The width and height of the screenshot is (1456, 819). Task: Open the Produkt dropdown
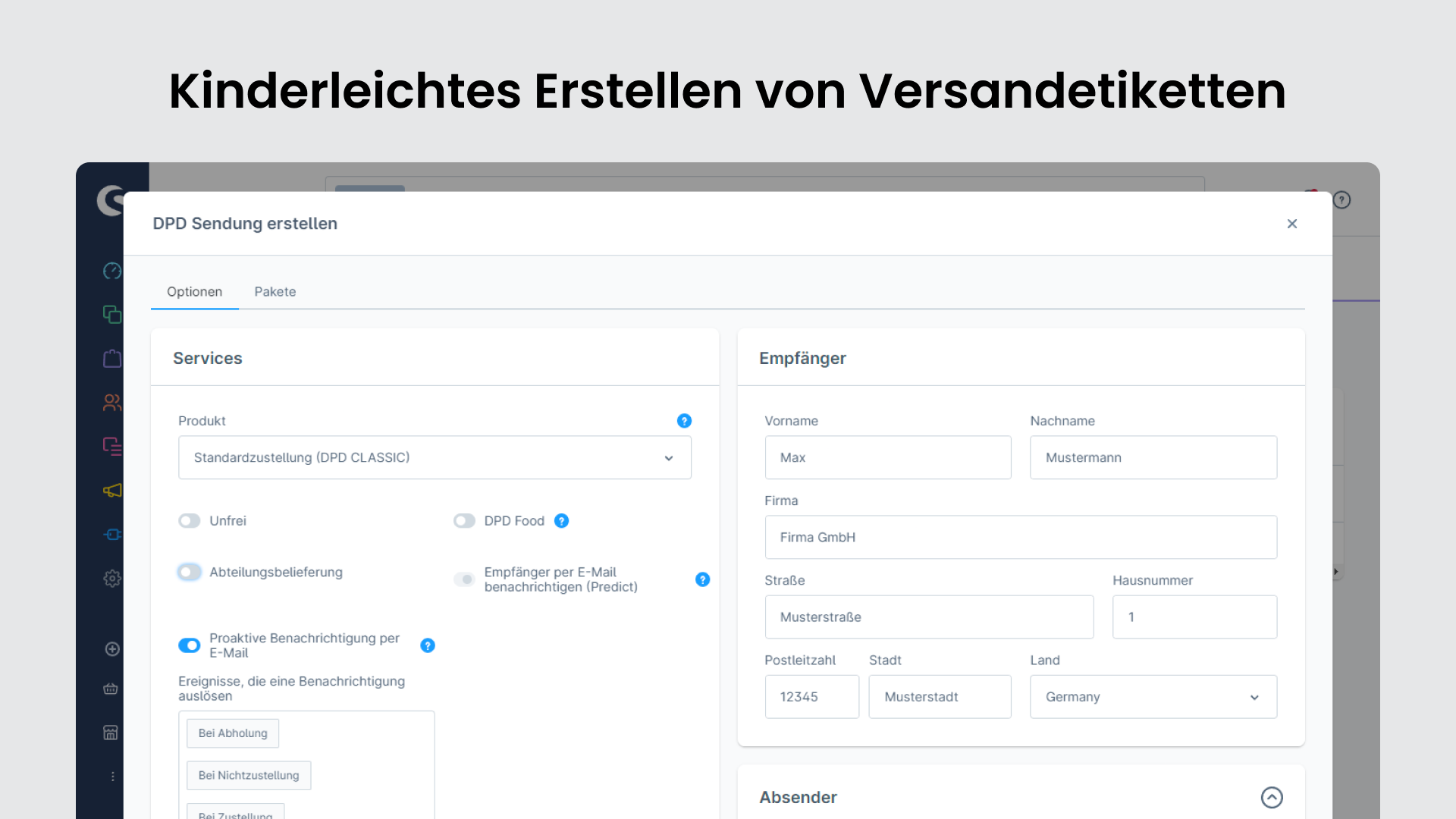435,457
